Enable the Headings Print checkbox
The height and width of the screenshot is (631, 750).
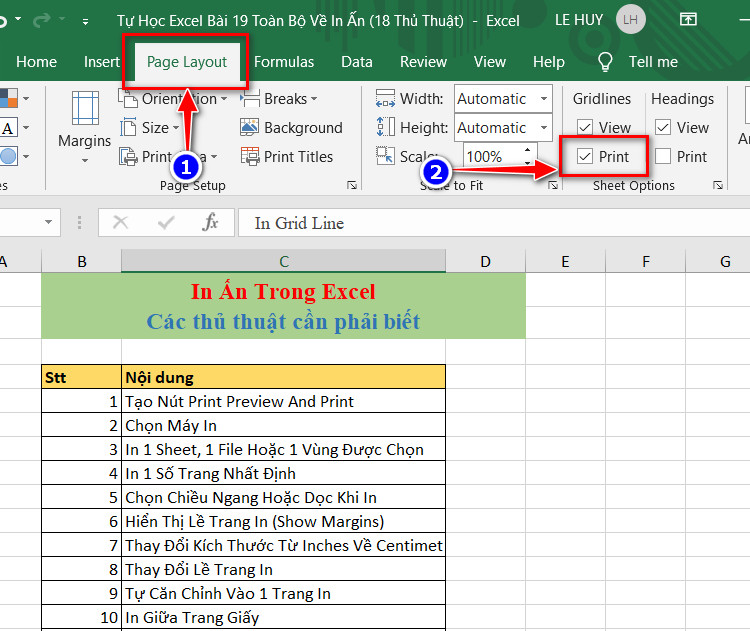(x=662, y=156)
